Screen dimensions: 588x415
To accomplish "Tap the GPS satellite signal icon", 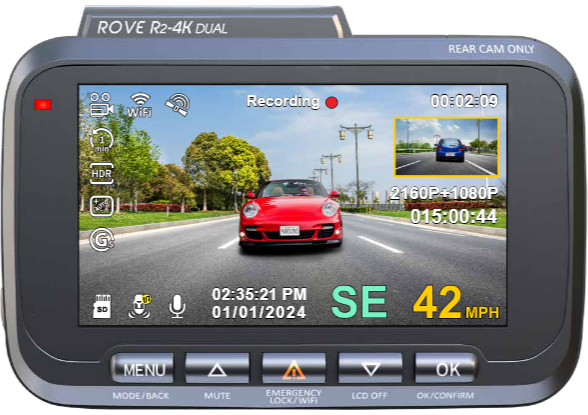I will coord(178,105).
